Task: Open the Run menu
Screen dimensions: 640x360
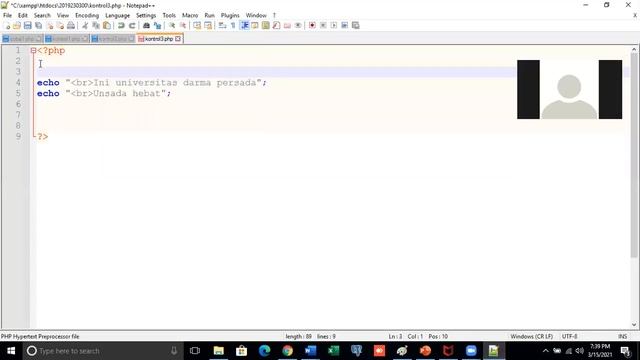Action: [x=209, y=15]
